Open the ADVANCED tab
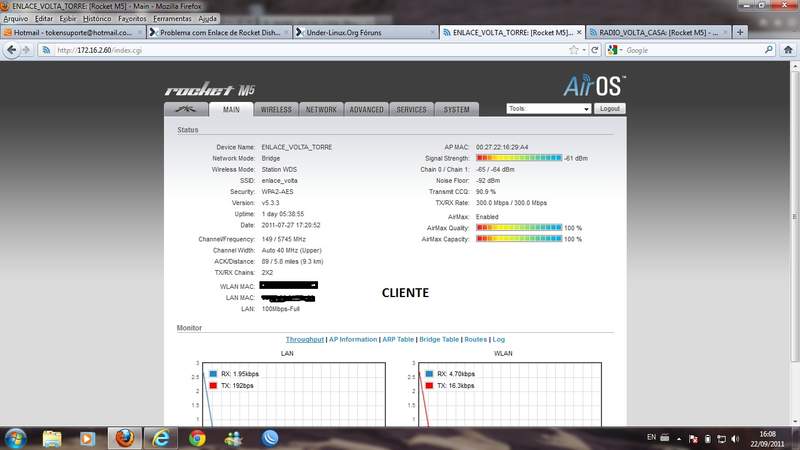The image size is (800, 450). [x=366, y=109]
